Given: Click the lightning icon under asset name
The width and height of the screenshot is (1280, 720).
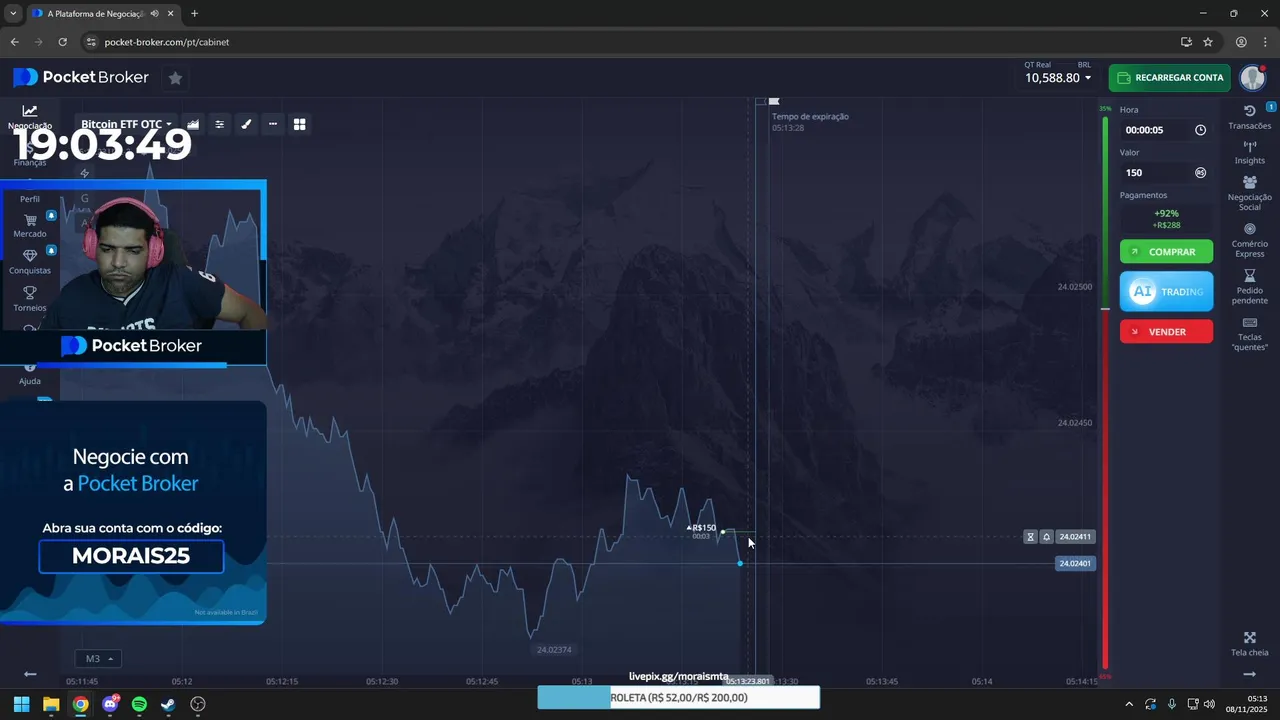Looking at the screenshot, I should click(x=84, y=173).
